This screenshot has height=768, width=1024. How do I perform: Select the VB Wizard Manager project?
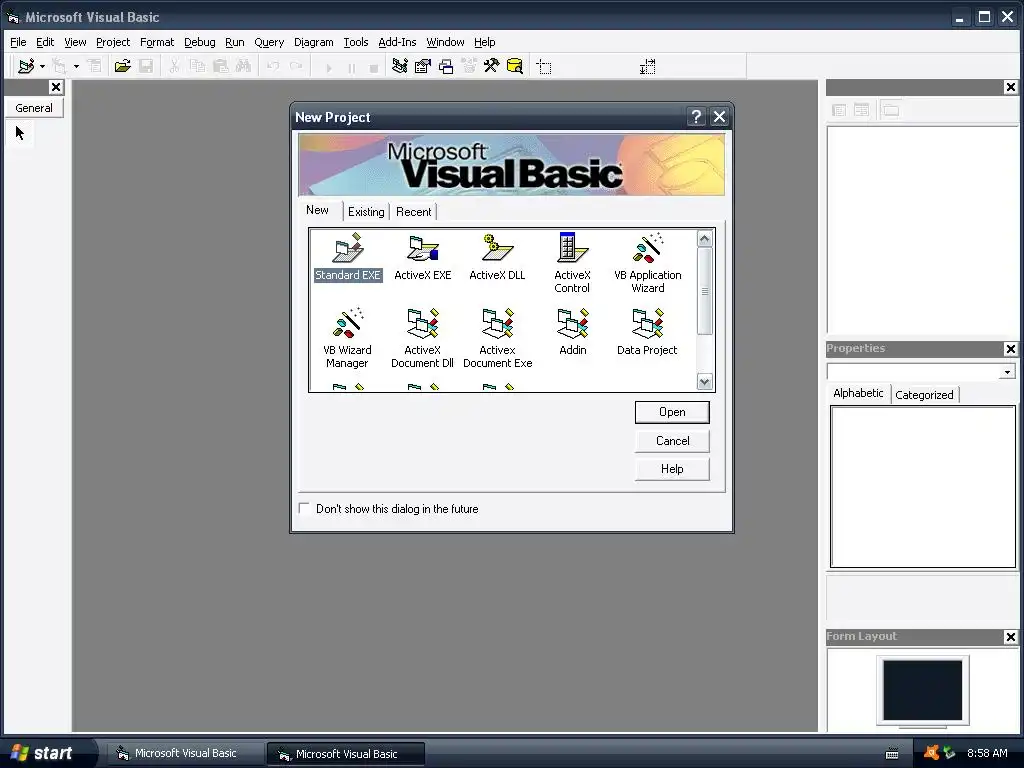(x=347, y=338)
